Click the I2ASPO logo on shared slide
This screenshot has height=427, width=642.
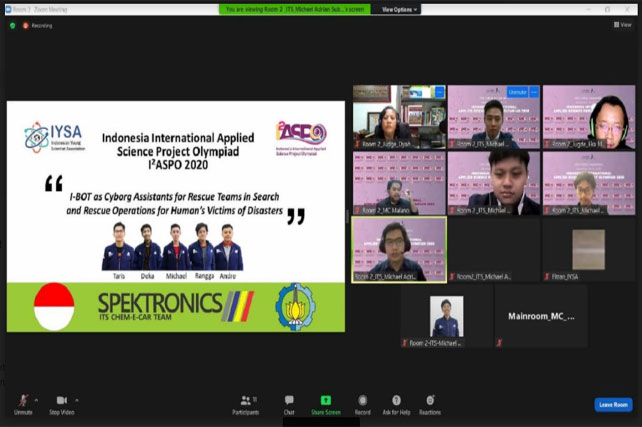tap(301, 138)
